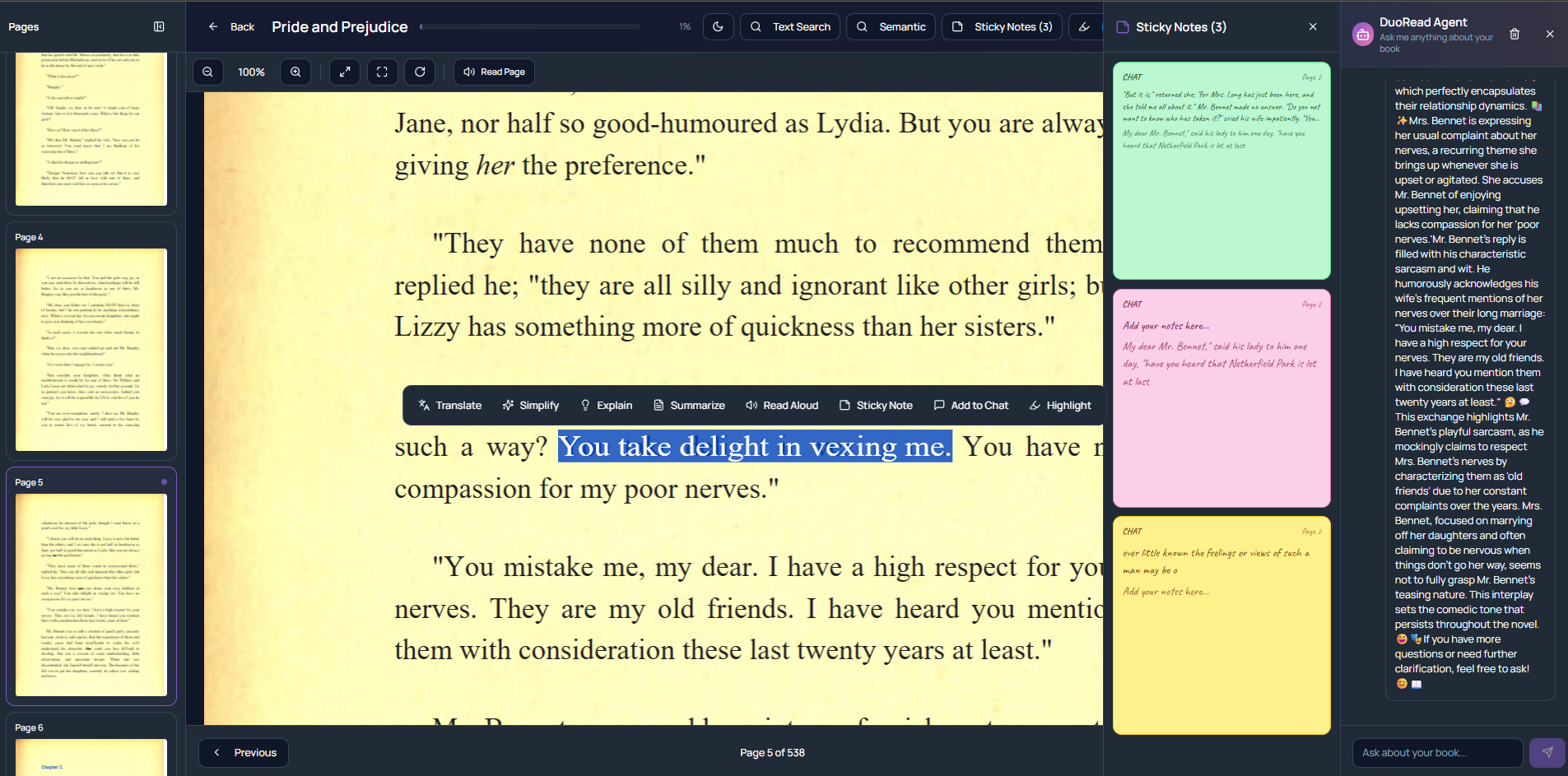Image resolution: width=1568 pixels, height=776 pixels.
Task: Click the rotate page icon
Action: click(x=420, y=72)
